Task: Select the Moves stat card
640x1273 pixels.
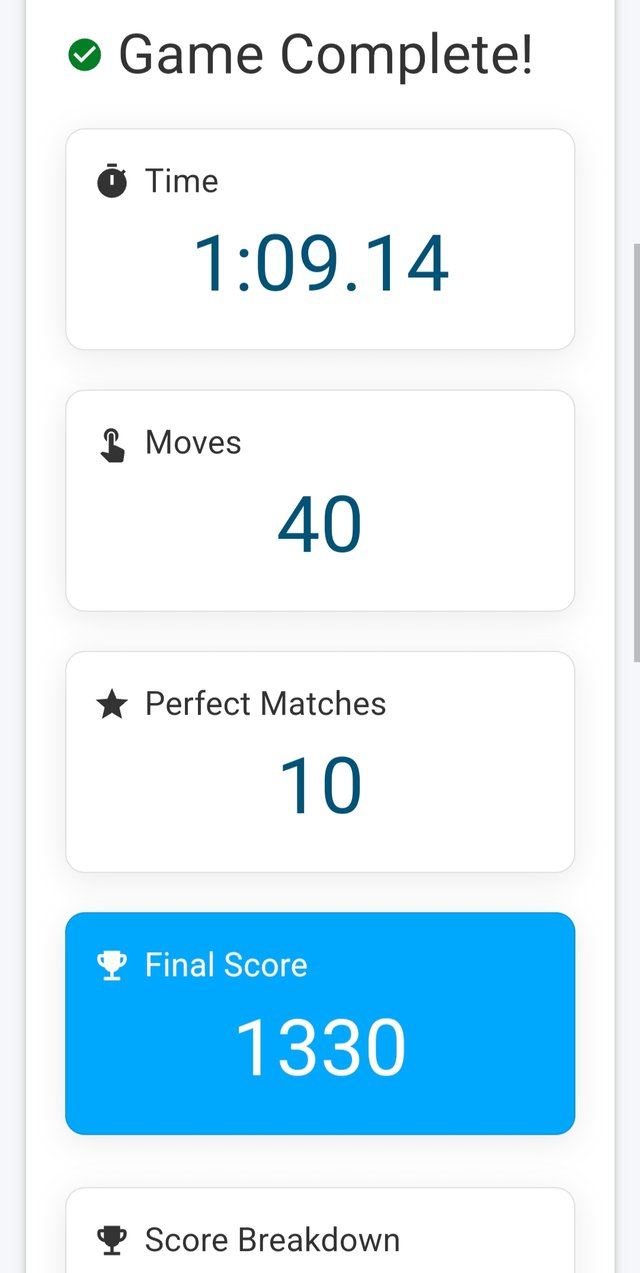Action: pyautogui.click(x=320, y=500)
